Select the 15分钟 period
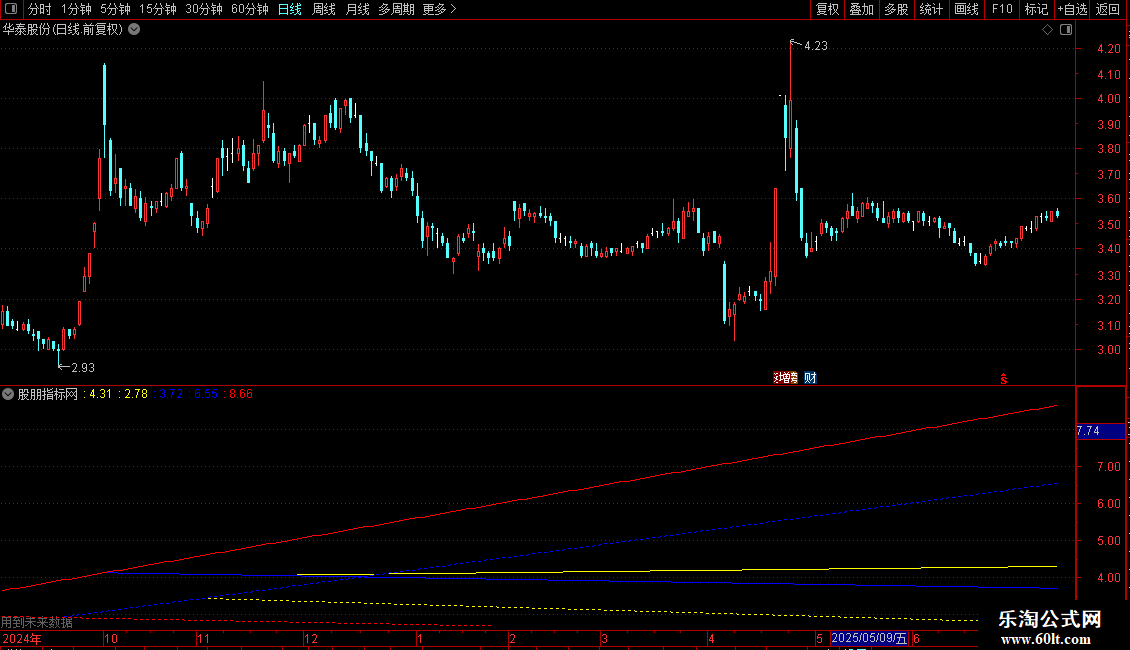This screenshot has height=650, width=1130. (157, 9)
